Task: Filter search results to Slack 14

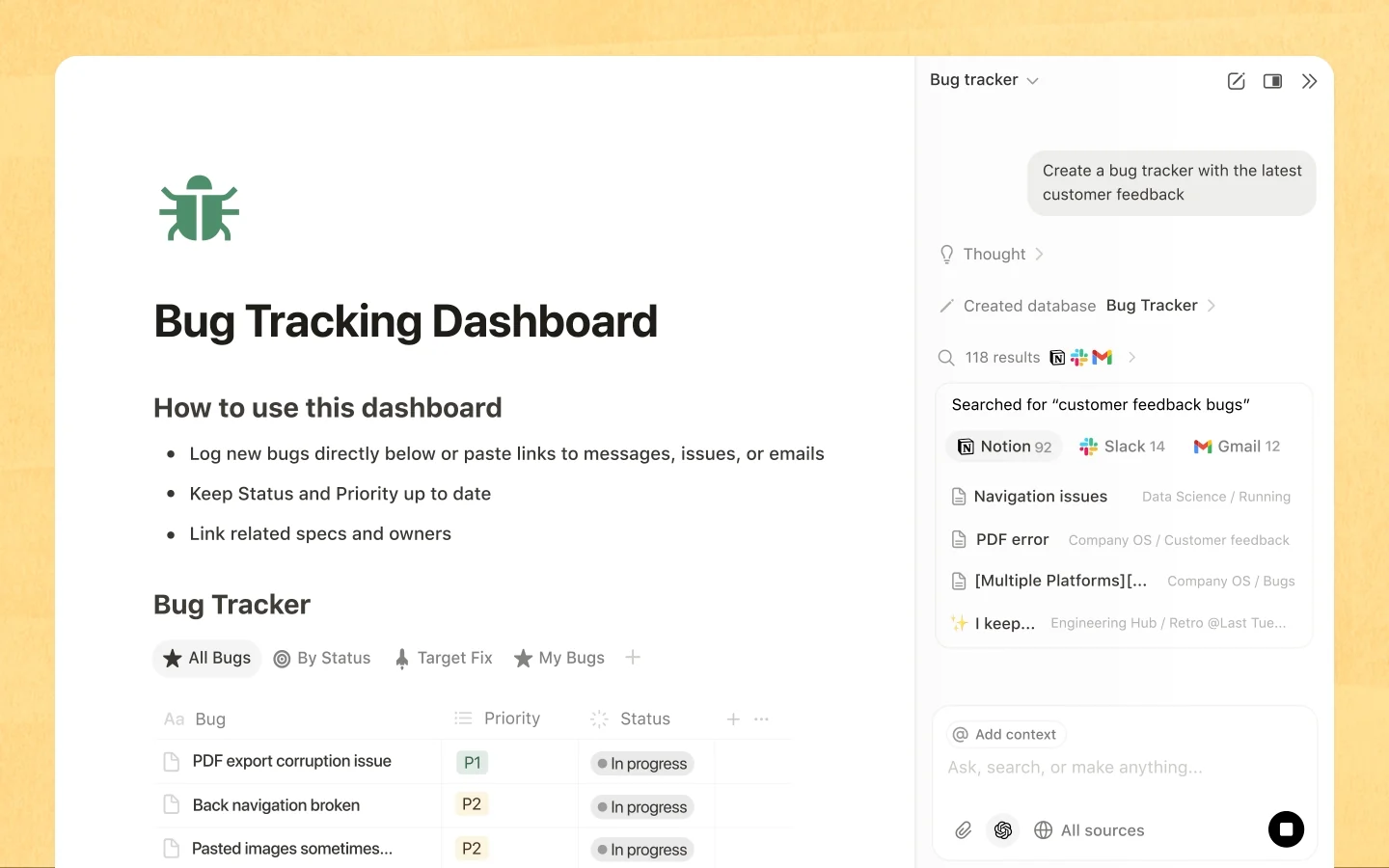Action: tap(1122, 447)
